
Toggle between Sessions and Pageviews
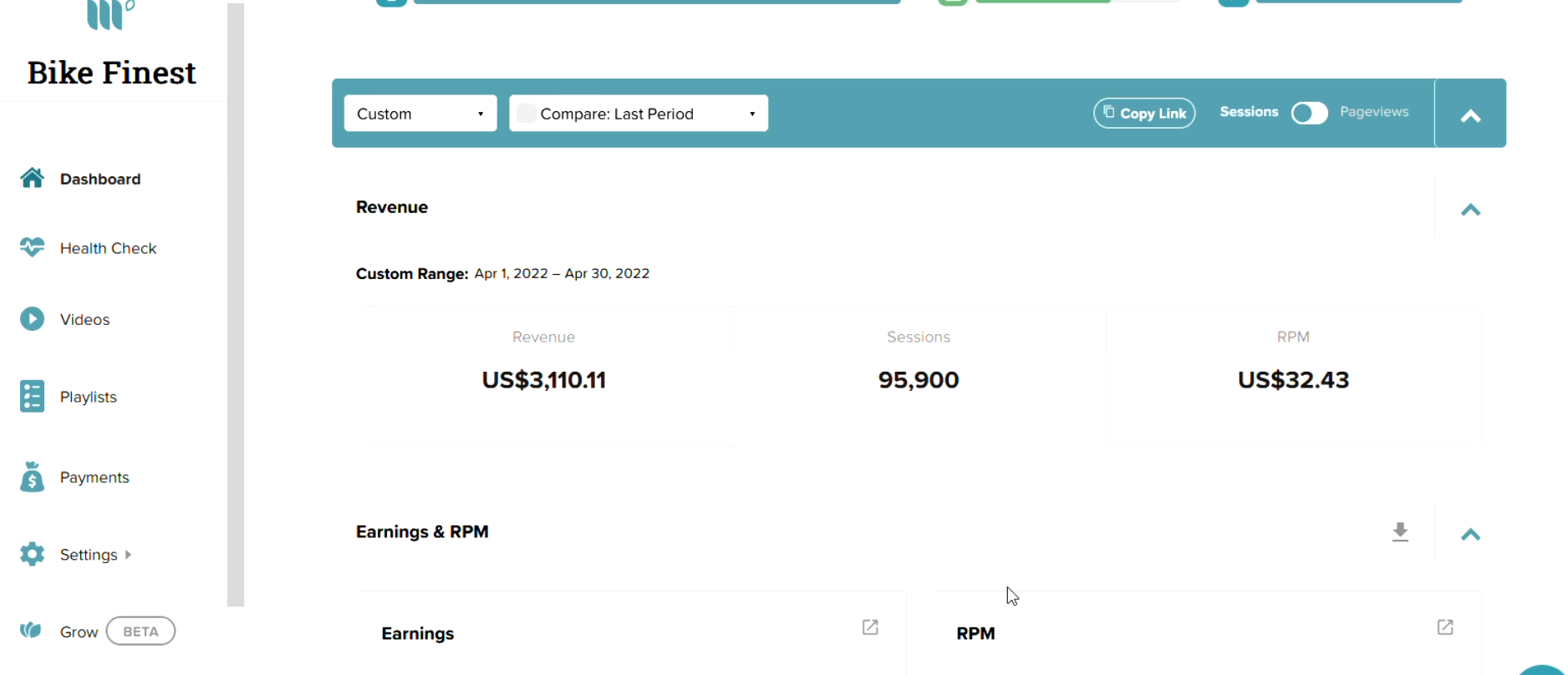tap(1309, 113)
